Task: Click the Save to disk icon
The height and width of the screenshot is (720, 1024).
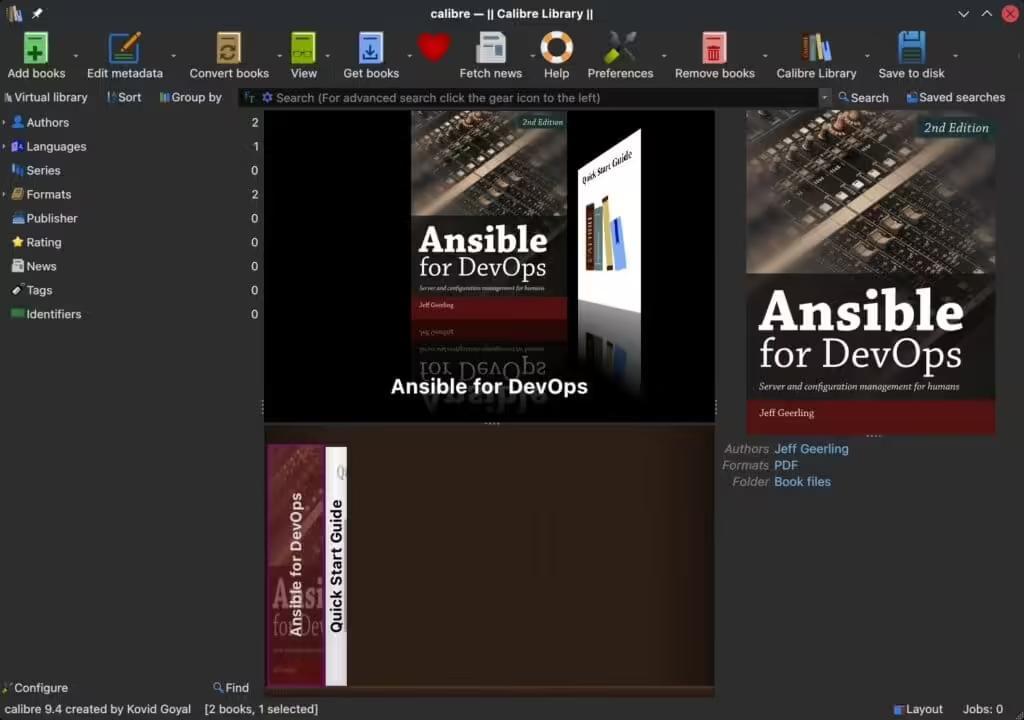Action: pyautogui.click(x=910, y=48)
